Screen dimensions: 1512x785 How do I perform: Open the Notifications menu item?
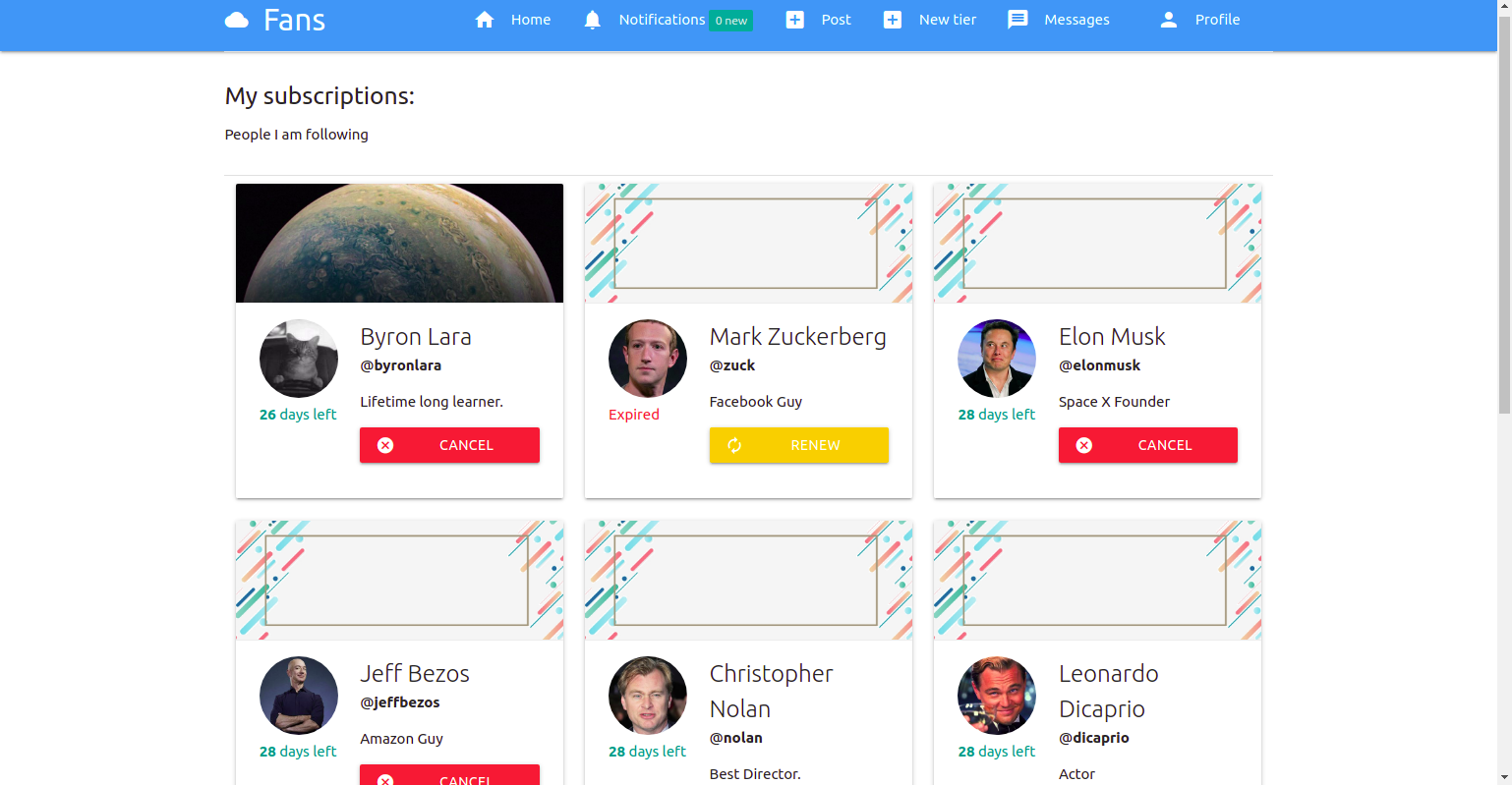point(663,20)
